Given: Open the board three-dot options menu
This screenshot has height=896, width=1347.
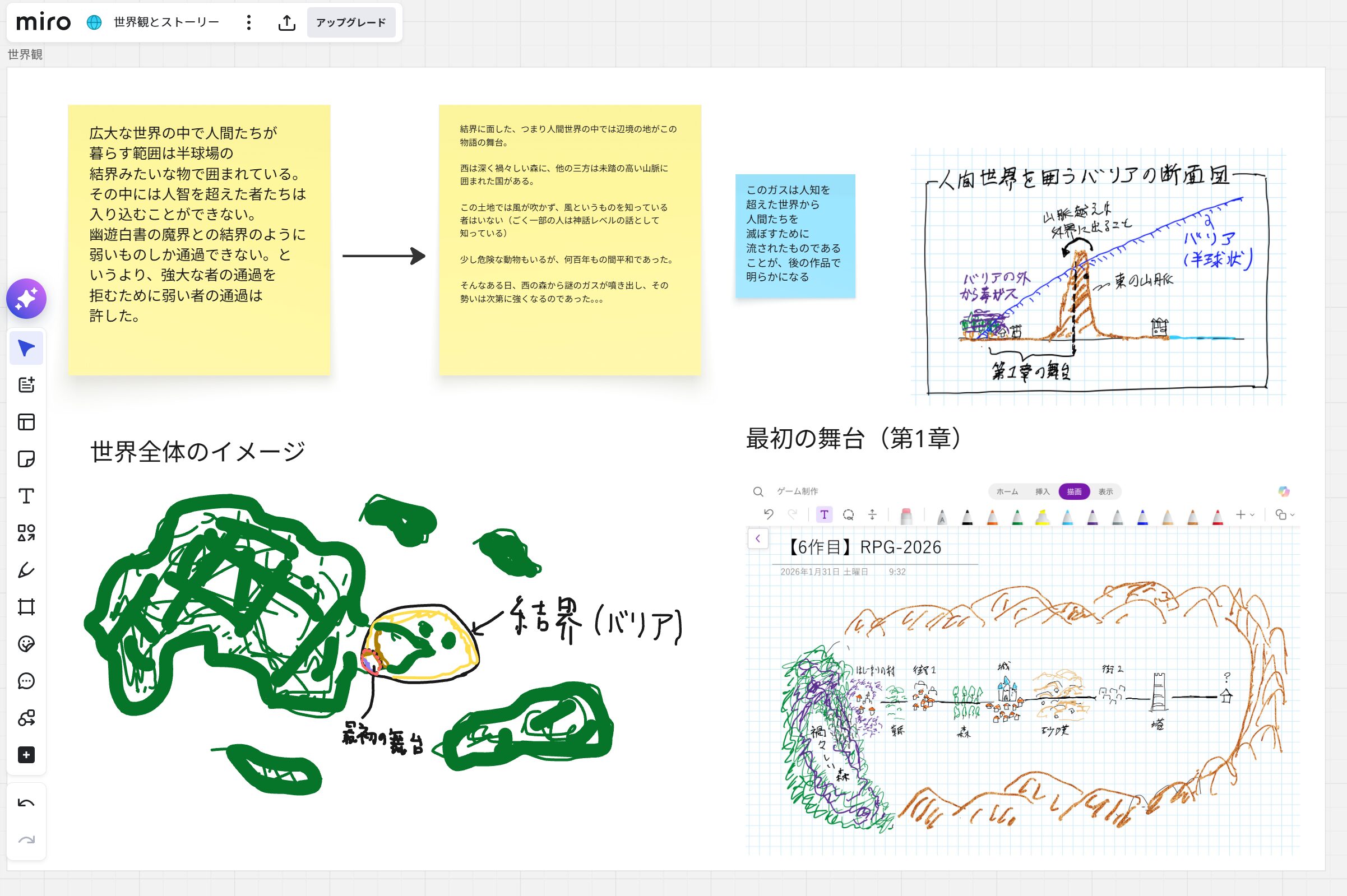Looking at the screenshot, I should pyautogui.click(x=248, y=22).
